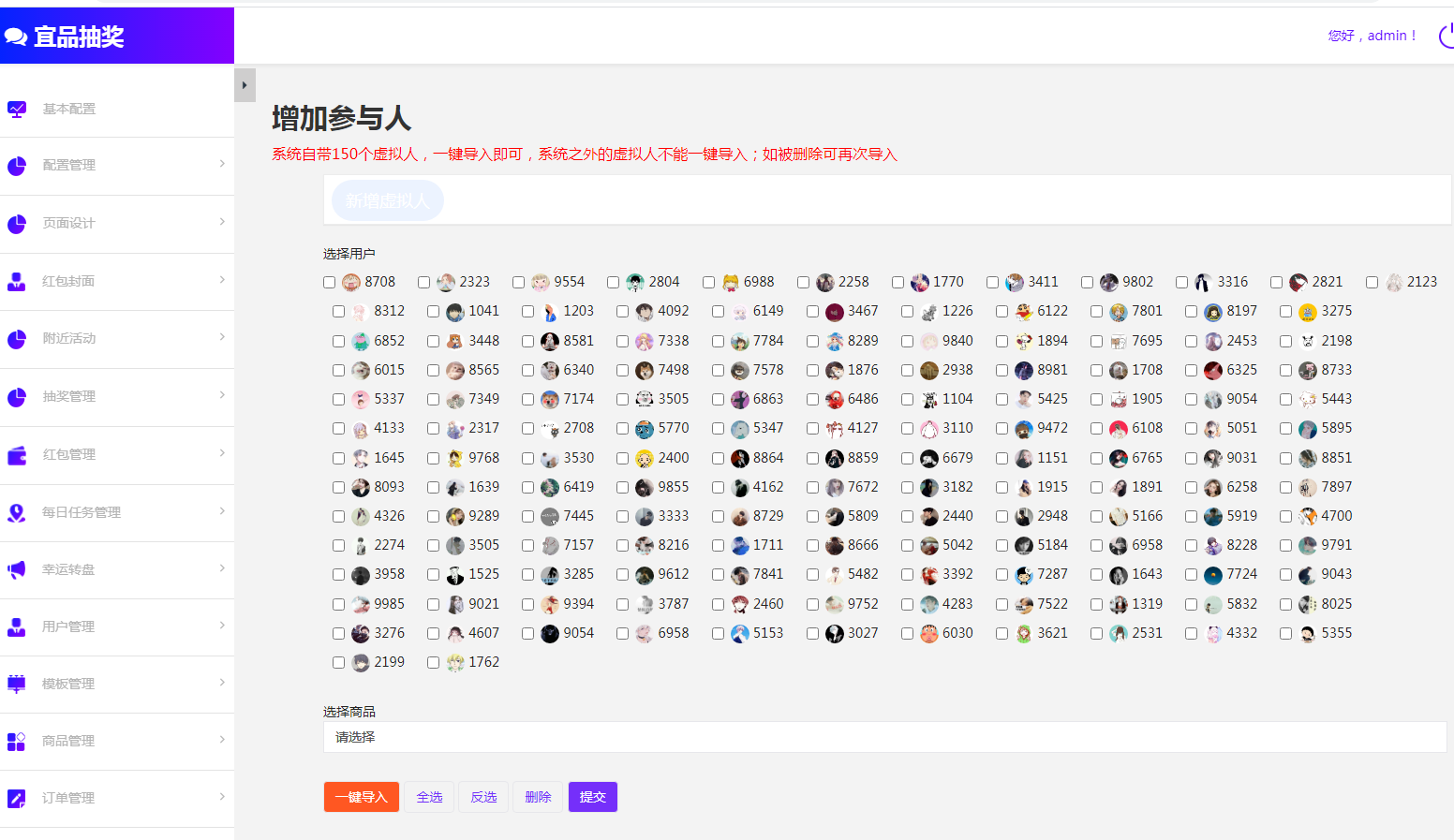Click avatar of user 6122
Image resolution: width=1454 pixels, height=840 pixels.
1024,312
